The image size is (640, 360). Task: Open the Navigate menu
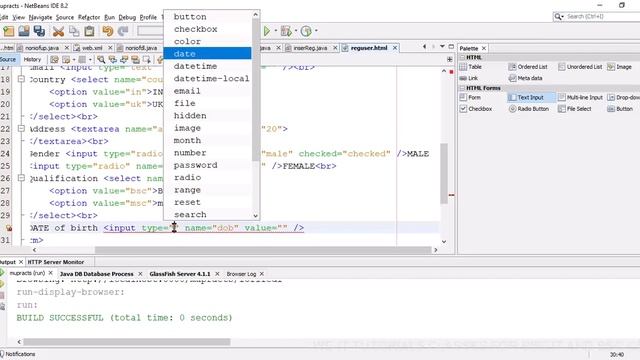tap(40, 17)
